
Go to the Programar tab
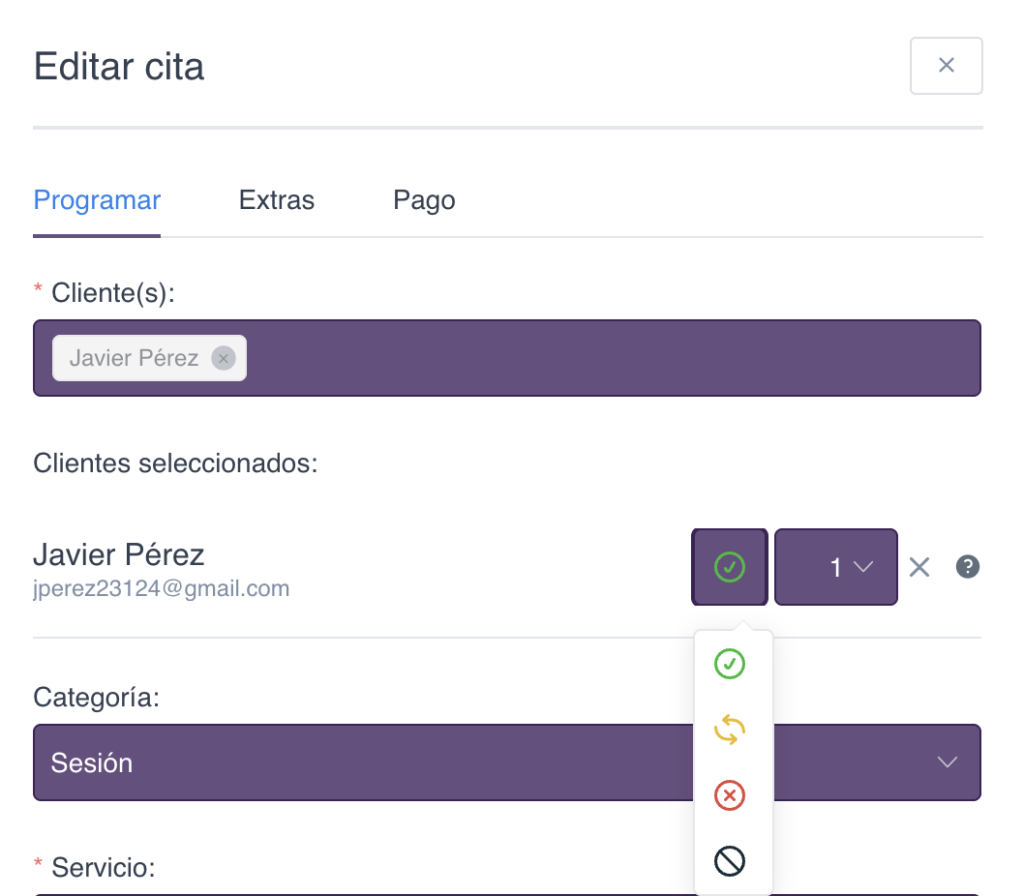pyautogui.click(x=97, y=200)
